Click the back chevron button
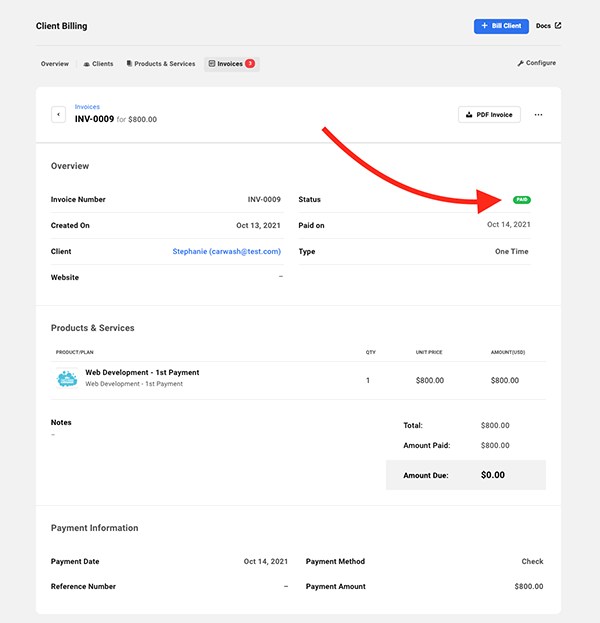600x623 pixels. [x=59, y=115]
